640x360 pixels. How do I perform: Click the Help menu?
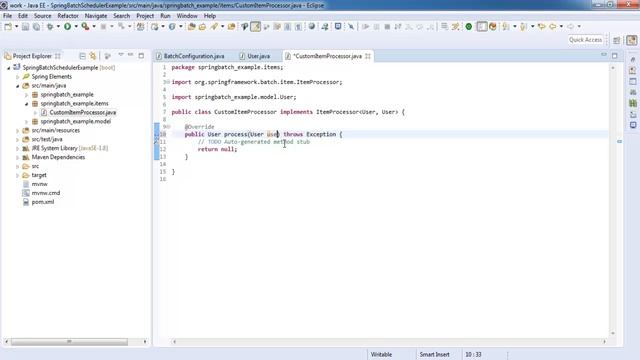point(210,16)
